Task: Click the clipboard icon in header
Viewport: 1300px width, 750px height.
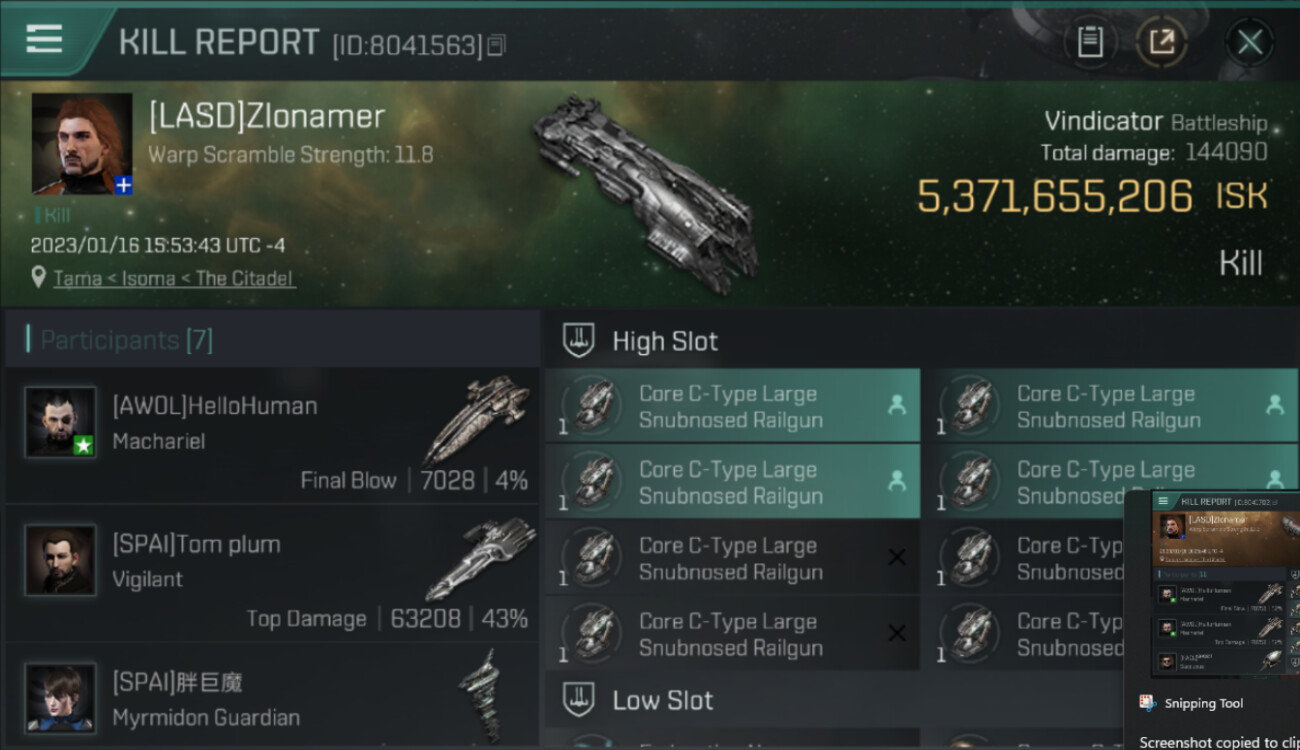Action: [1090, 42]
